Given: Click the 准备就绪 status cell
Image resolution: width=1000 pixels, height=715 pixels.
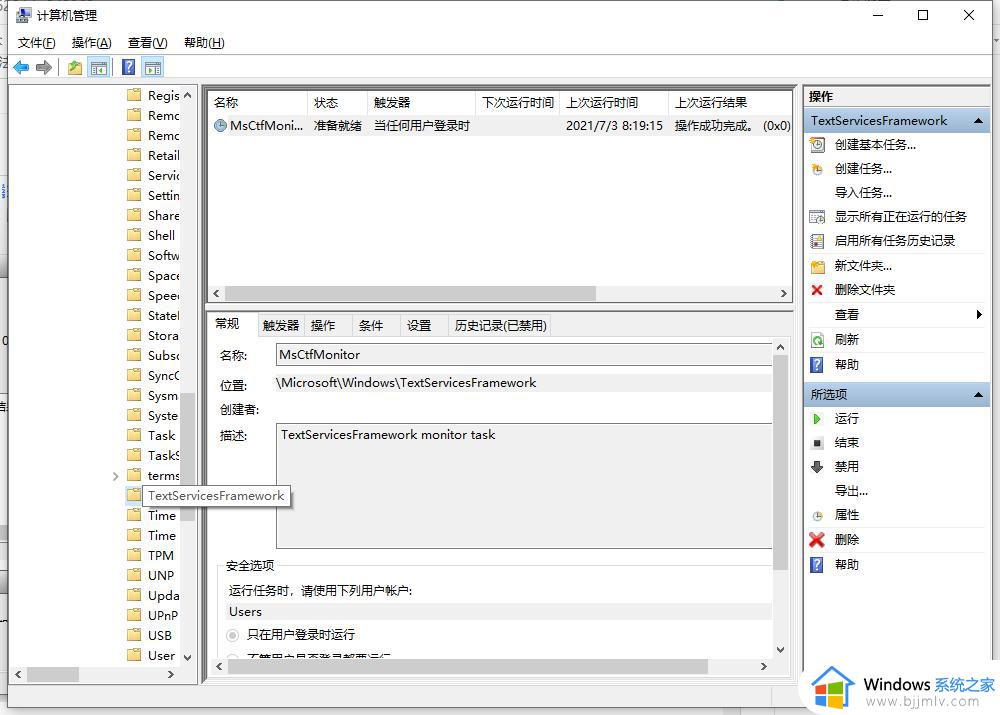Looking at the screenshot, I should click(337, 126).
